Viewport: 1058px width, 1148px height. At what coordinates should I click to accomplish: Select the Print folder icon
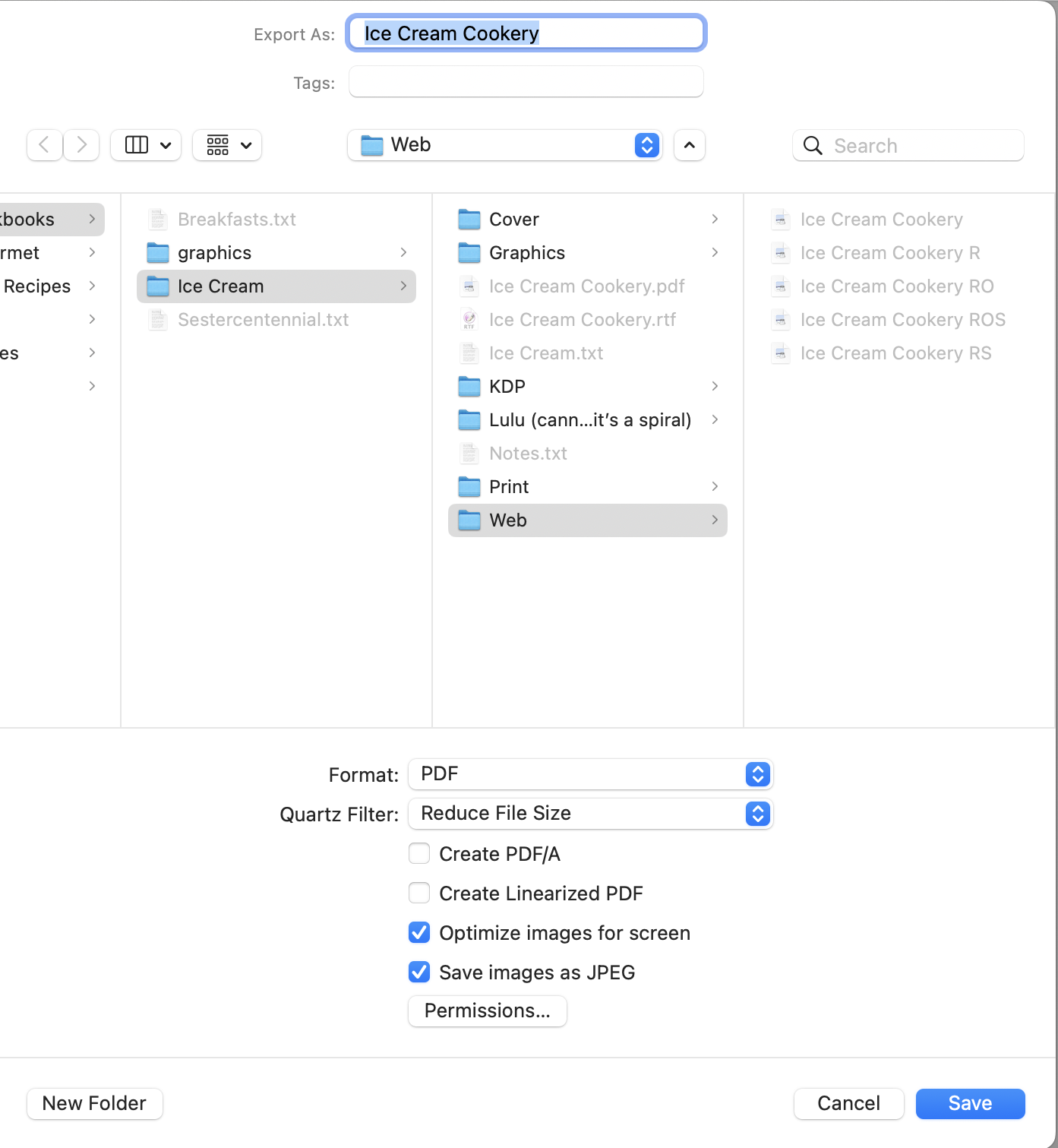click(469, 487)
